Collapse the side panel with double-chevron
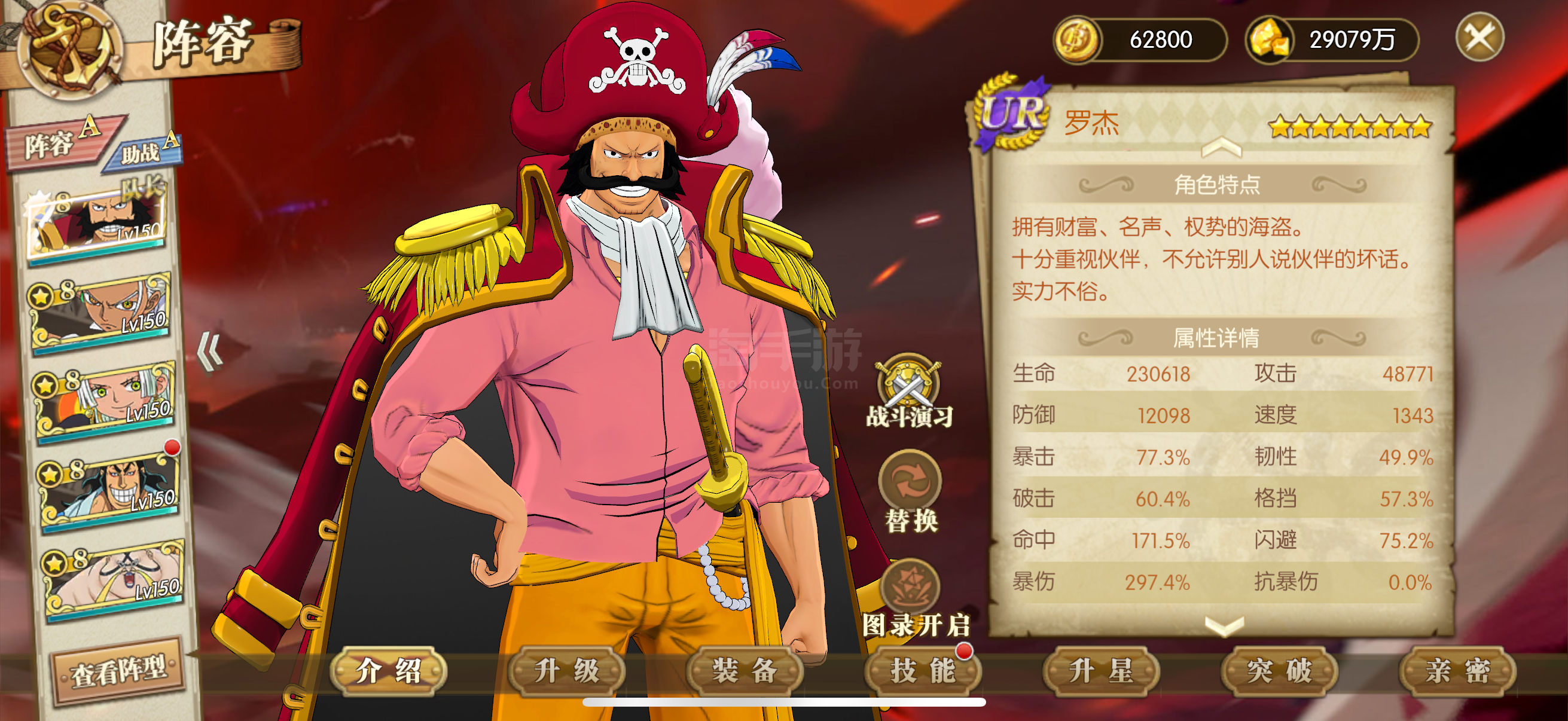The height and width of the screenshot is (721, 1568). point(211,351)
